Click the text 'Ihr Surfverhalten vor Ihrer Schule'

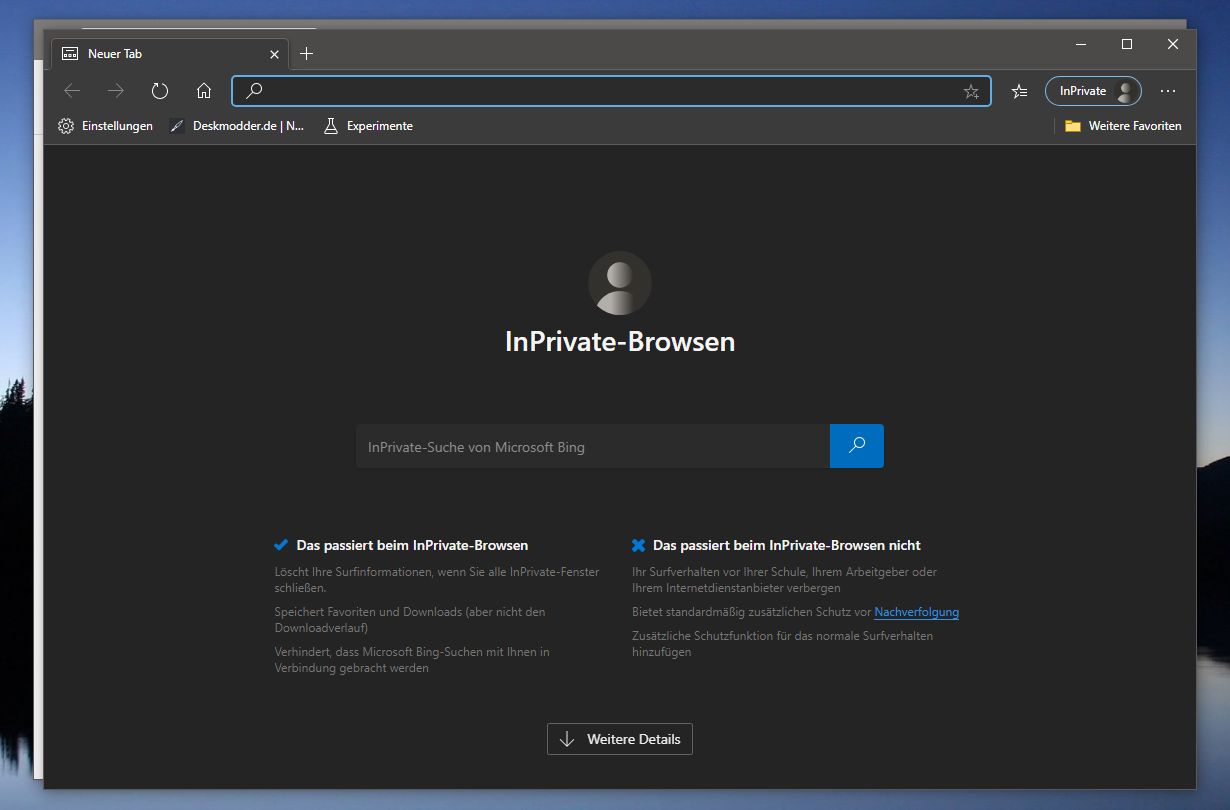tap(784, 580)
